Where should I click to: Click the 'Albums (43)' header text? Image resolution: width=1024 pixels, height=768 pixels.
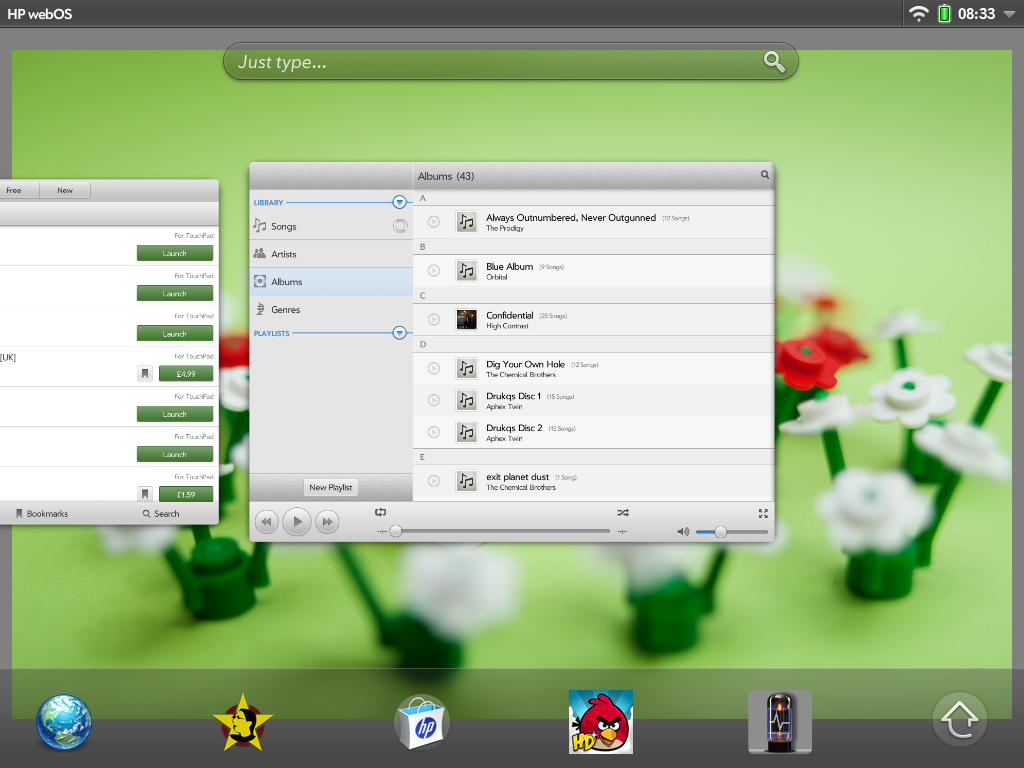[x=446, y=176]
